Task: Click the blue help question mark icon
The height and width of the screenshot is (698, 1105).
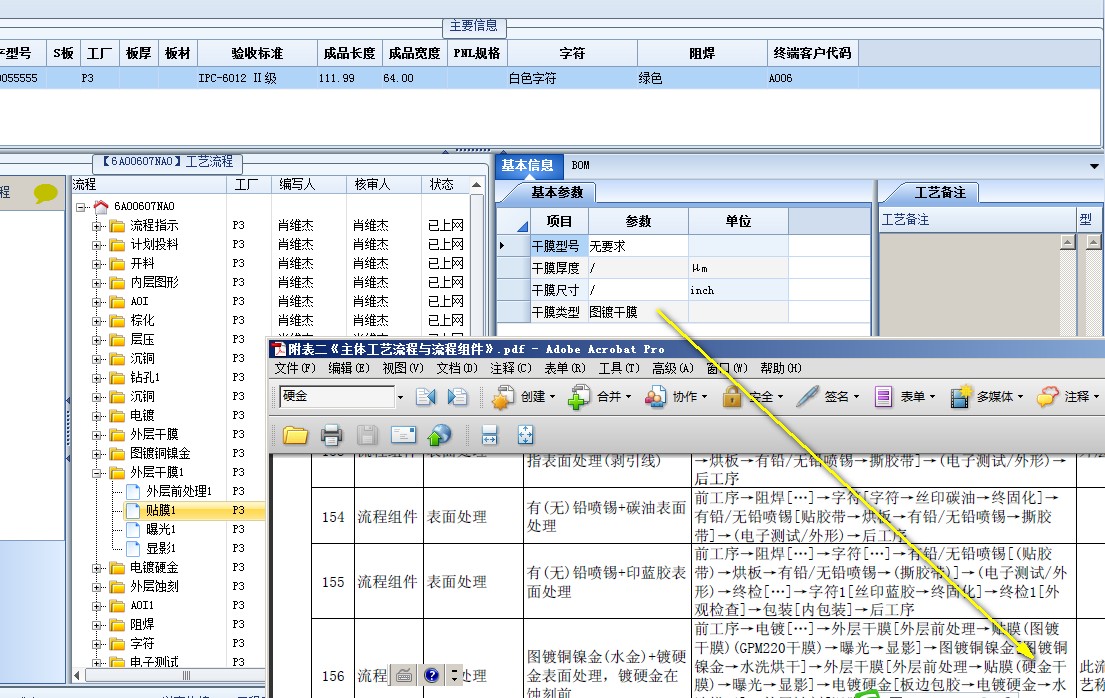Action: [x=431, y=675]
